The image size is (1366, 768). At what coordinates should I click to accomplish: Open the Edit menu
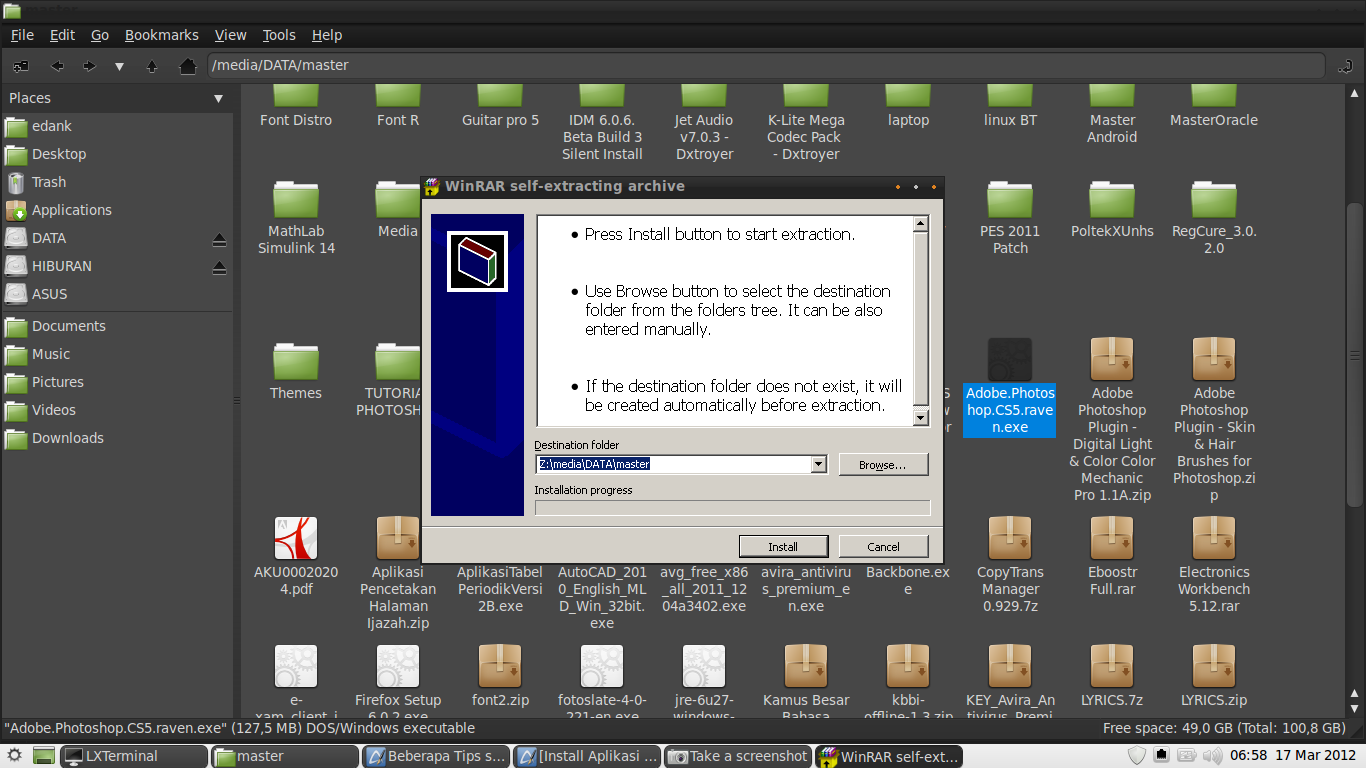62,35
